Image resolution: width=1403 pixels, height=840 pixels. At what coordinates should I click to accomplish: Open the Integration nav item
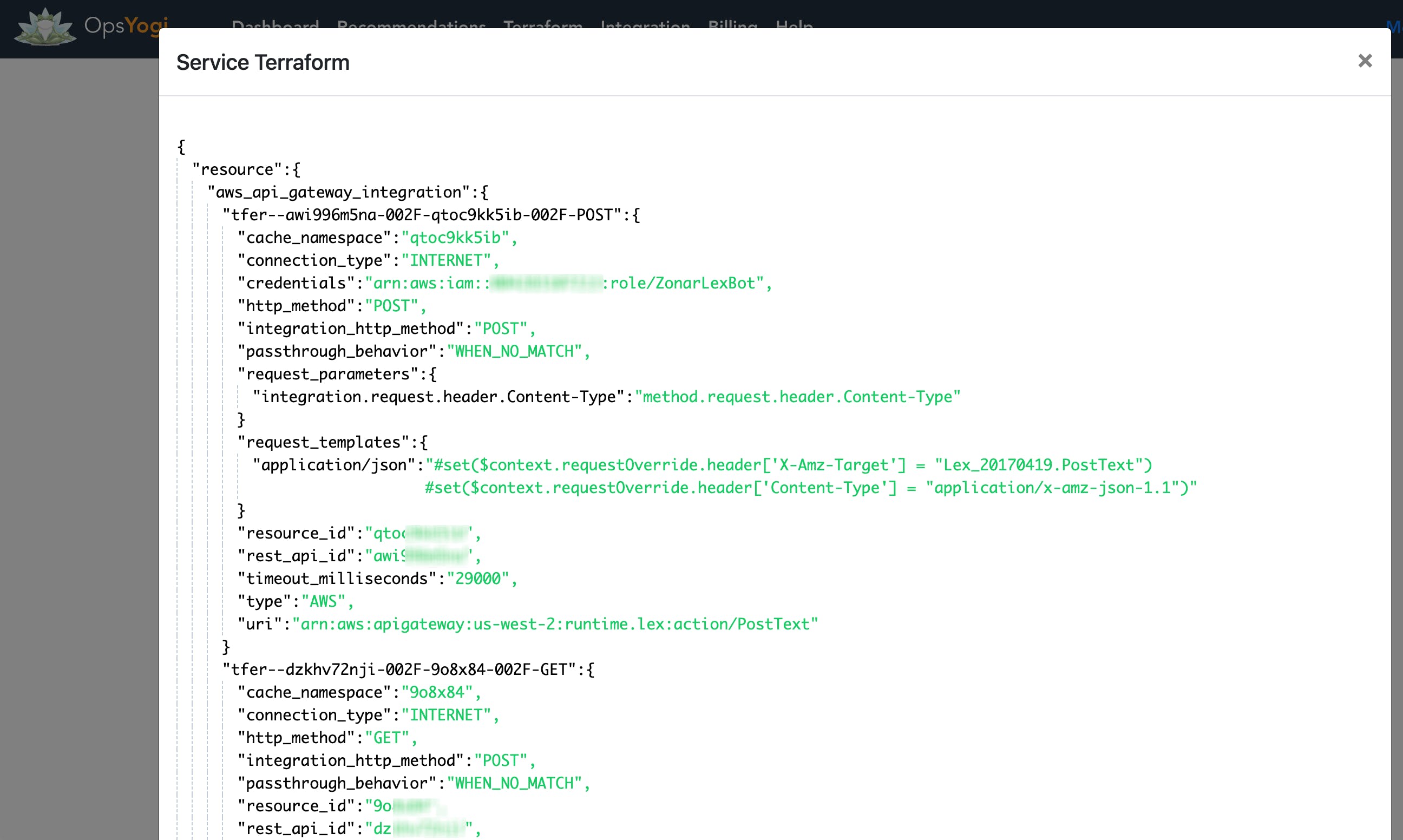[645, 25]
